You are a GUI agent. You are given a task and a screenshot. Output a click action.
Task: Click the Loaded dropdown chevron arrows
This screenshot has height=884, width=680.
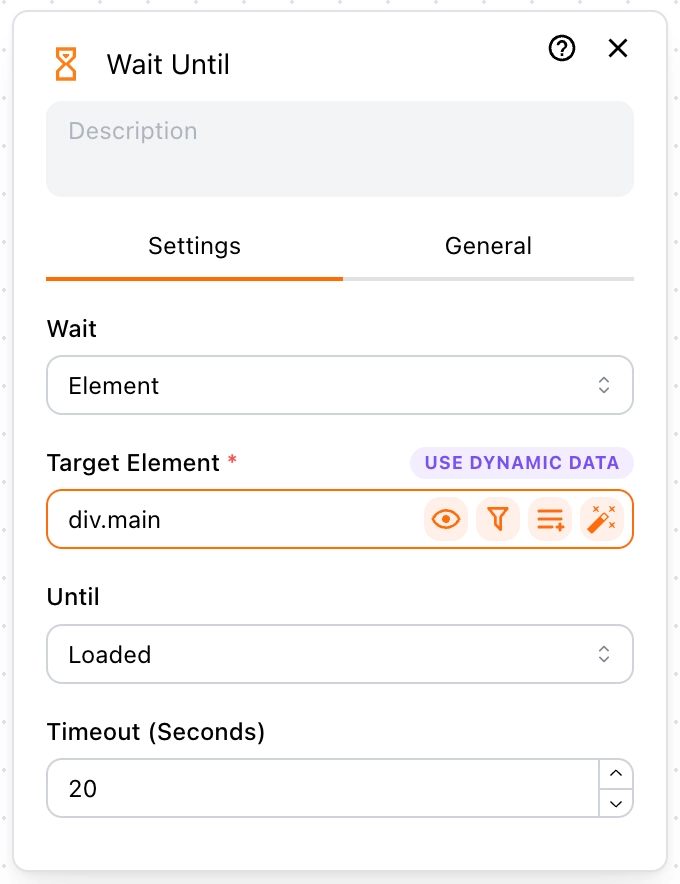[604, 654]
